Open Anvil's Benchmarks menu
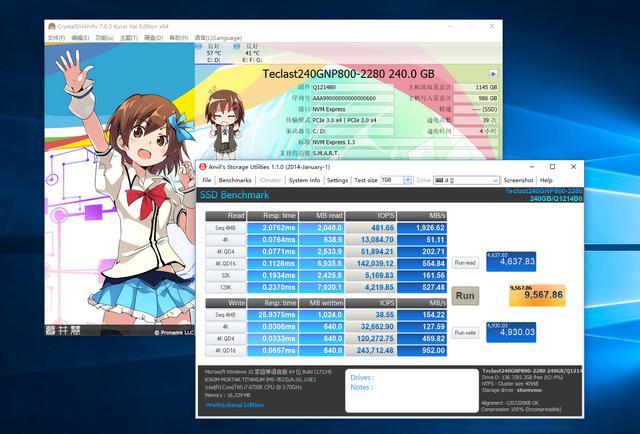Image resolution: width=640 pixels, height=434 pixels. [235, 180]
